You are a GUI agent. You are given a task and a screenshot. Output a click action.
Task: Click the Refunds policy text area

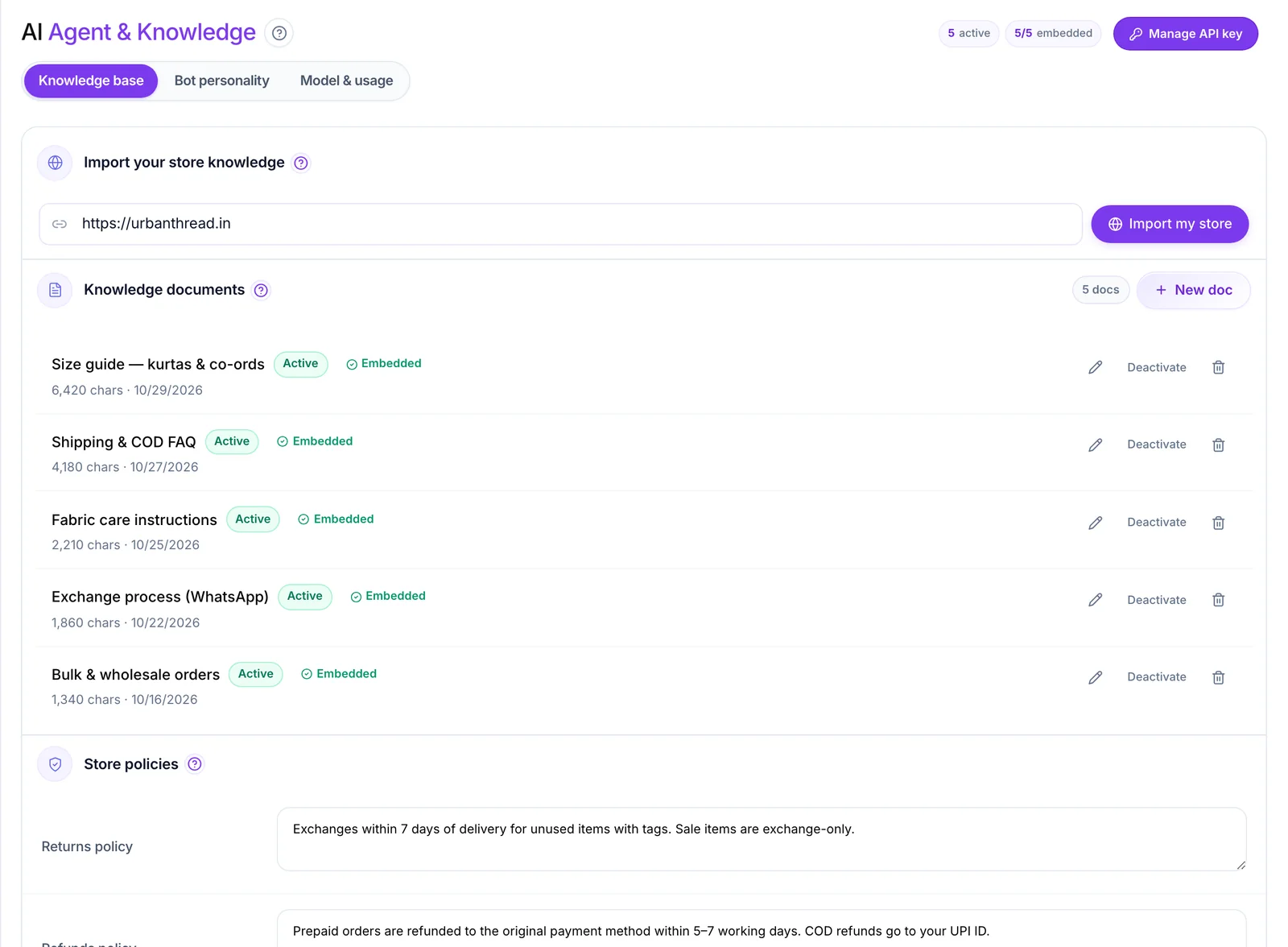[x=762, y=929]
